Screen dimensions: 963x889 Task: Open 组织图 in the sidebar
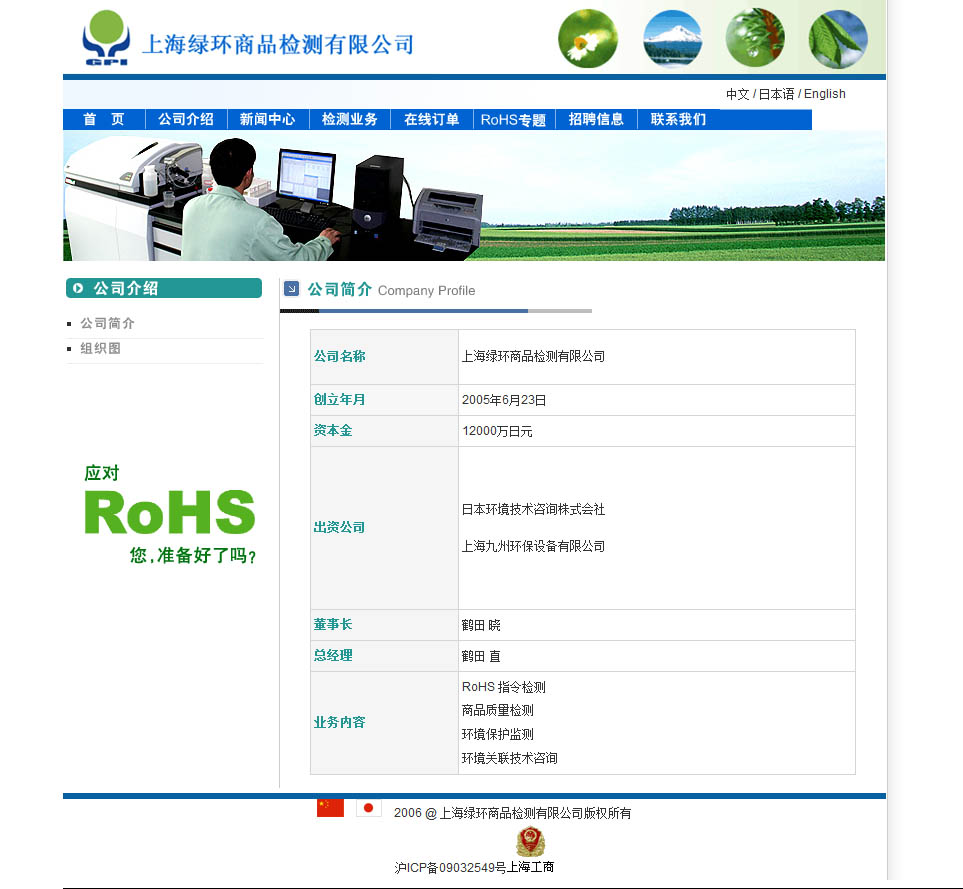coord(101,349)
